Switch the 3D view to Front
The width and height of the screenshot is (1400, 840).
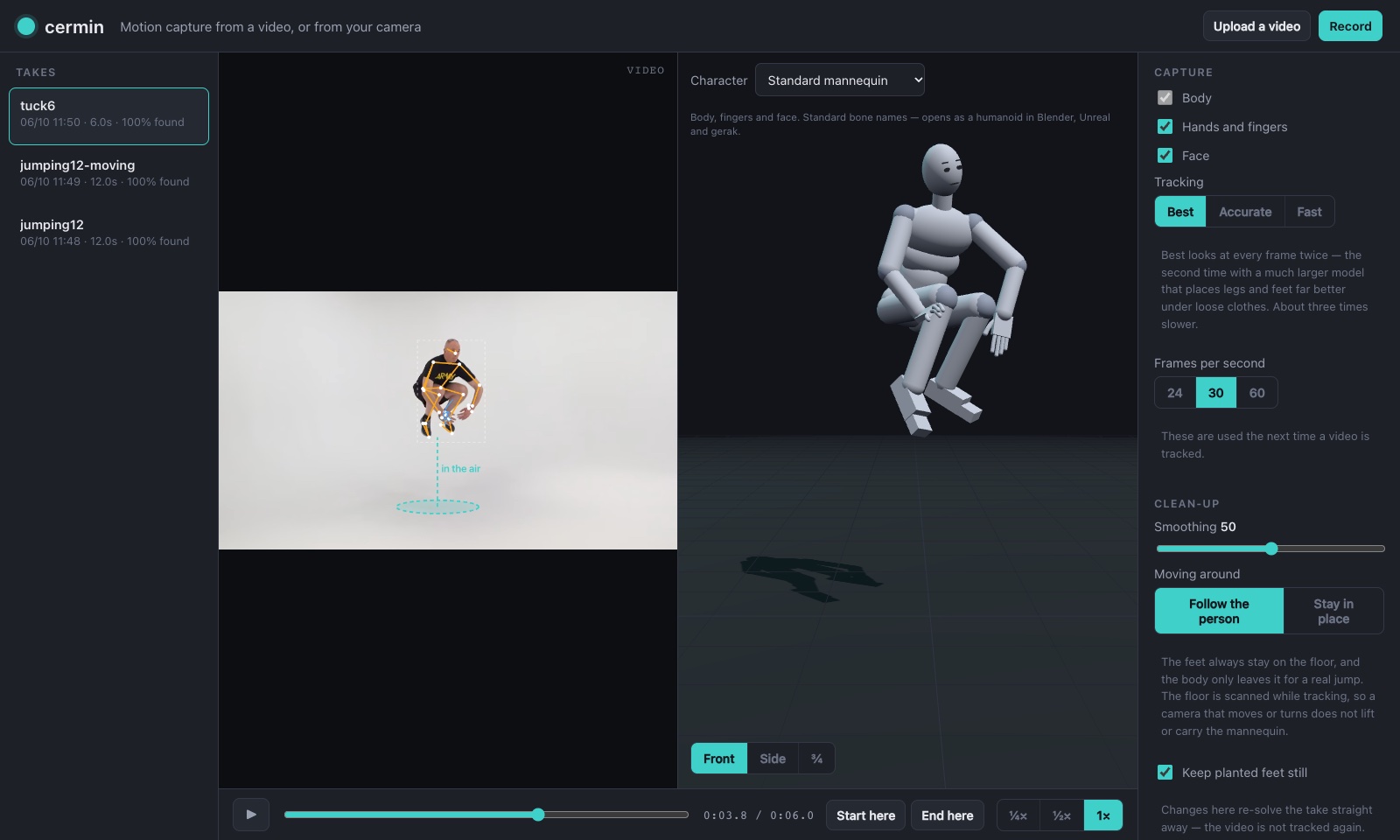tap(719, 759)
